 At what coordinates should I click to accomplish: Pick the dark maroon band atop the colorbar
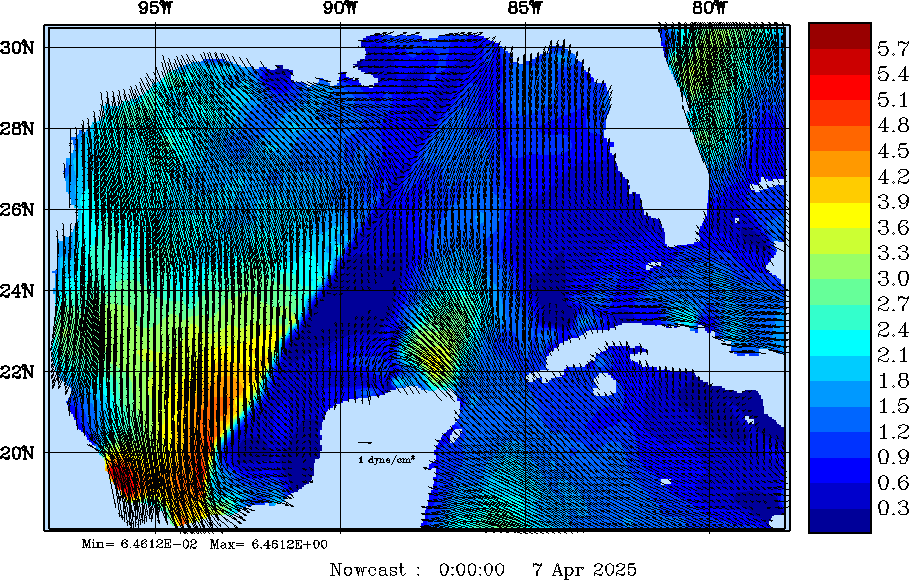tap(840, 36)
